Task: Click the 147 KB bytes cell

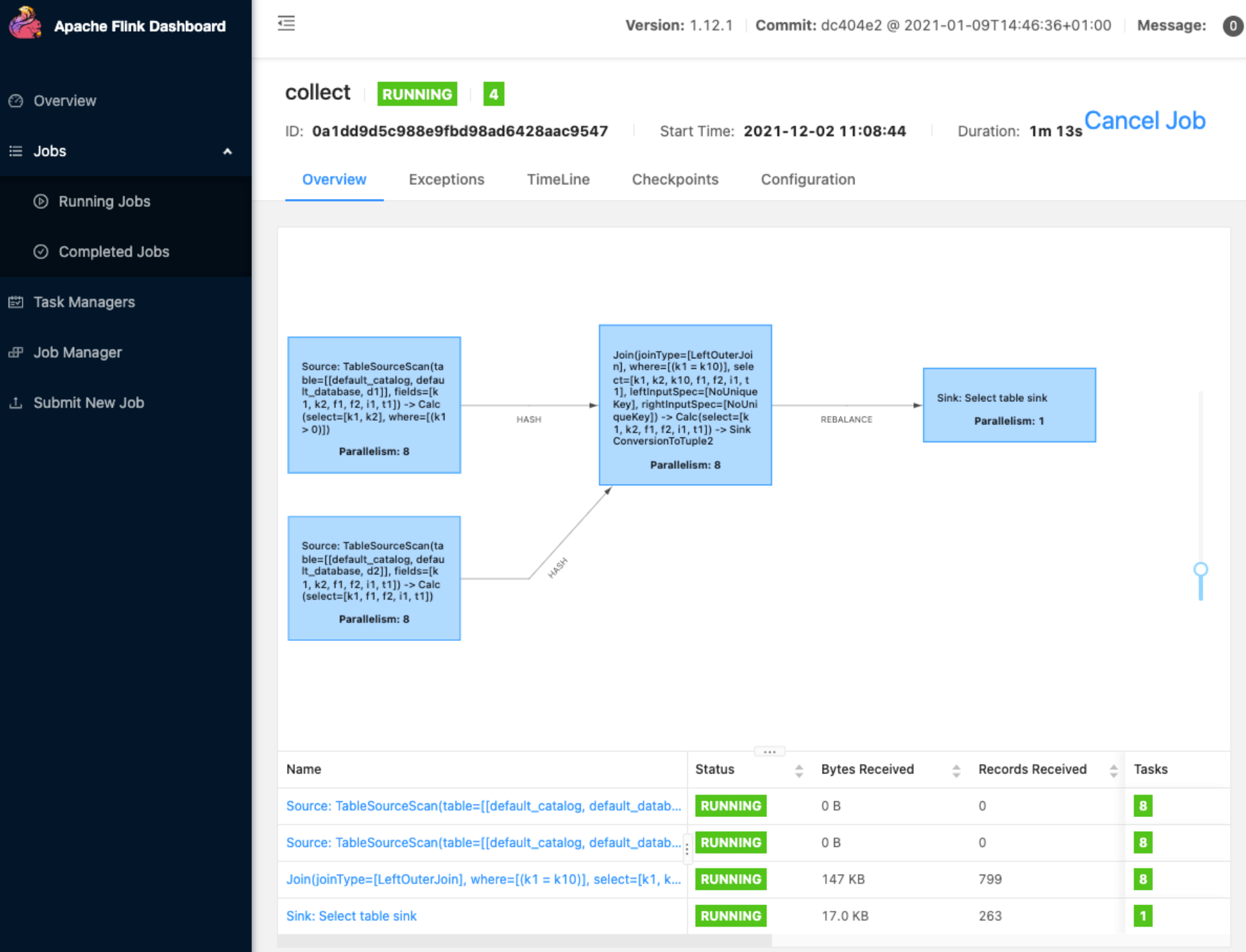Action: pos(843,879)
